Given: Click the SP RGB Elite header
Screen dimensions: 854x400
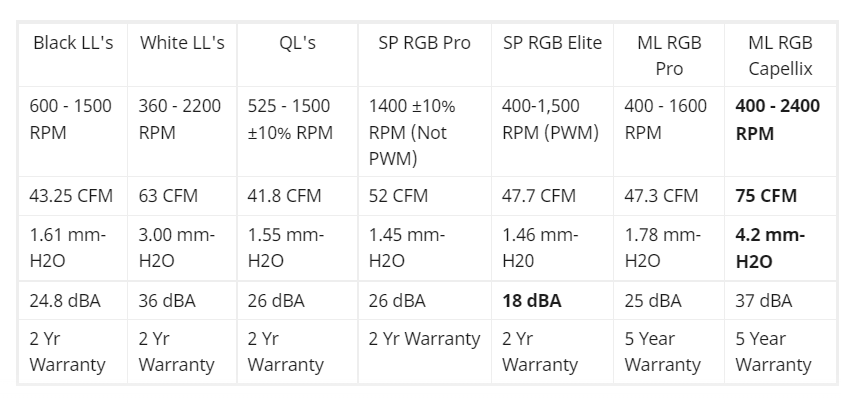Looking at the screenshot, I should (x=552, y=55).
